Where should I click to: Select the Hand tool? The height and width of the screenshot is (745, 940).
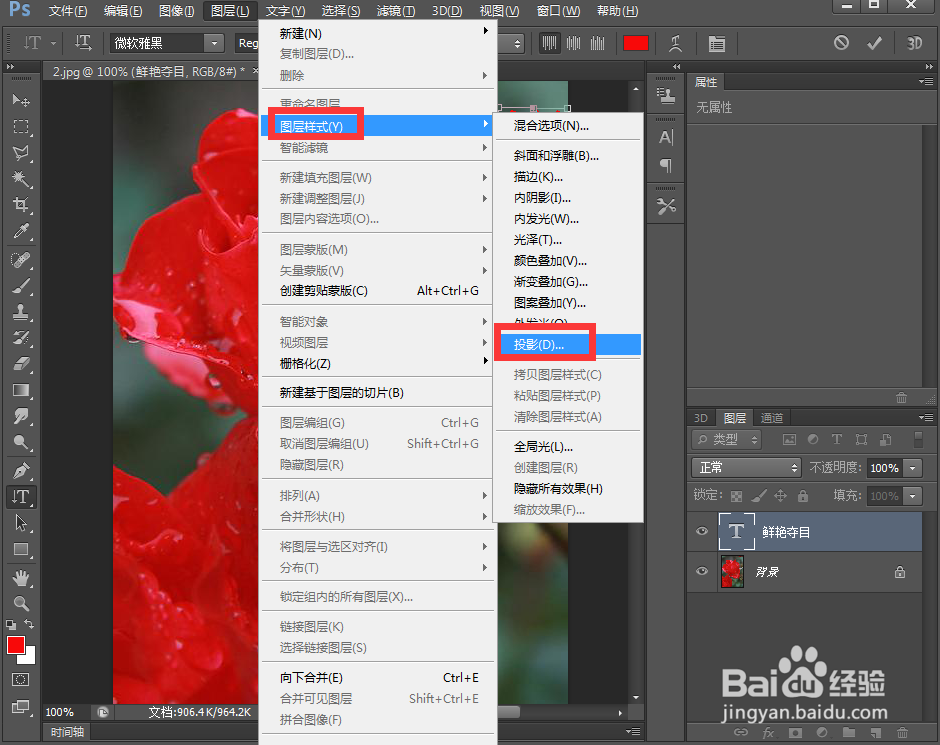21,578
